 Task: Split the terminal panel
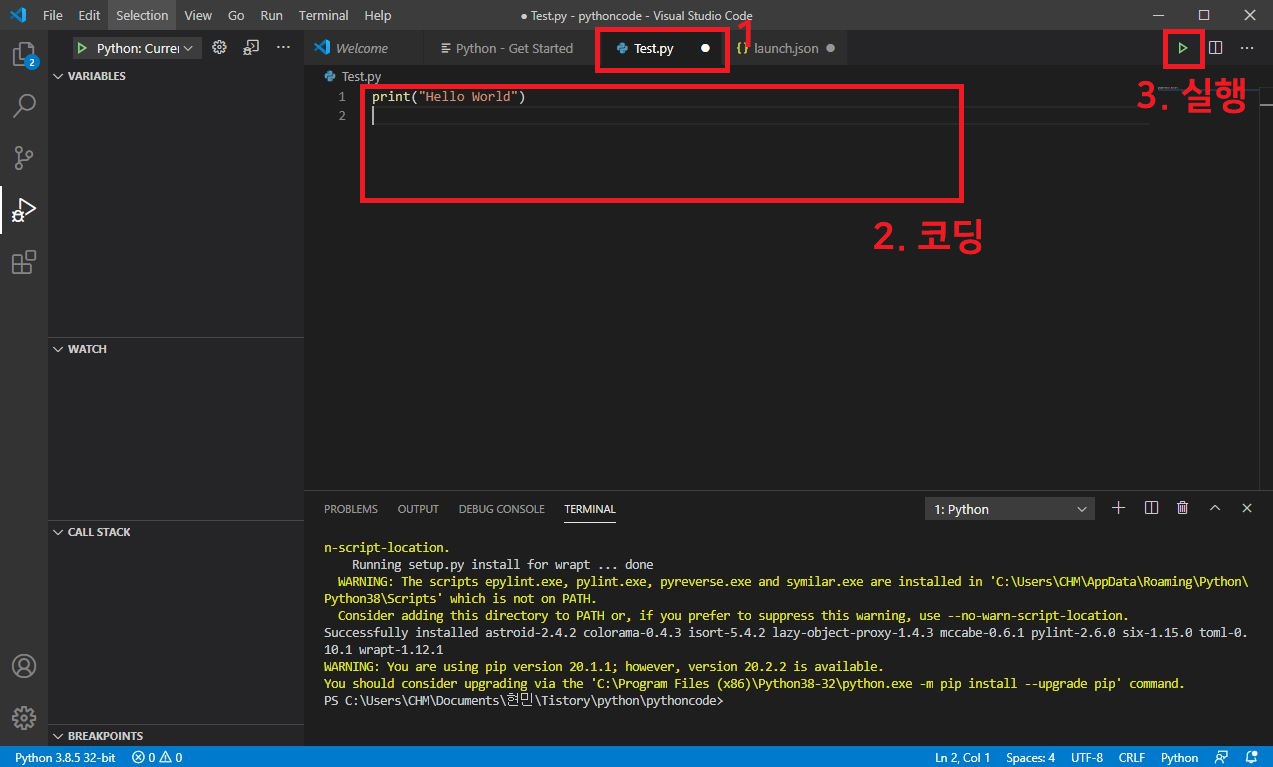tap(1151, 508)
